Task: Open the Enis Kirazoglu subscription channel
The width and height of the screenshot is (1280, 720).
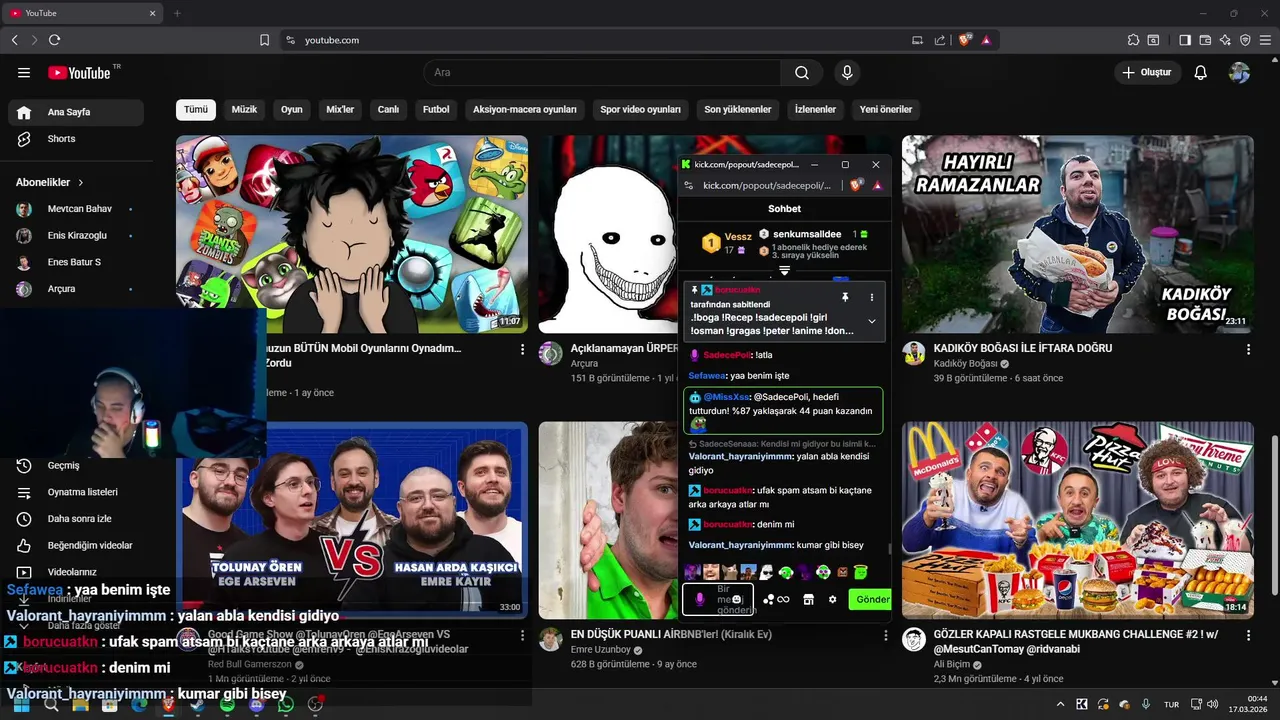Action: point(76,236)
